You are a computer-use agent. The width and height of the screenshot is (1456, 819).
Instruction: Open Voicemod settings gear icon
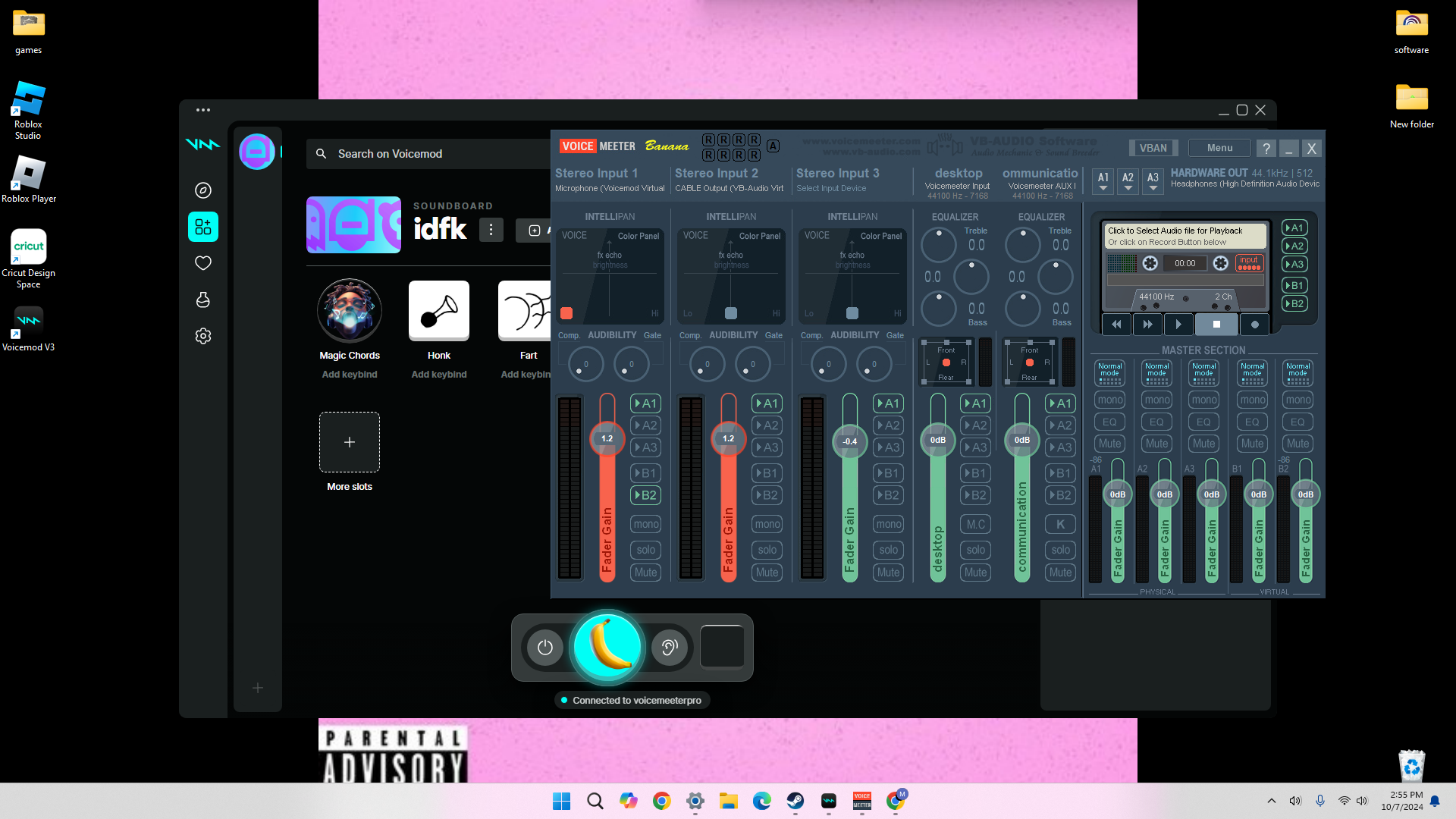tap(203, 336)
